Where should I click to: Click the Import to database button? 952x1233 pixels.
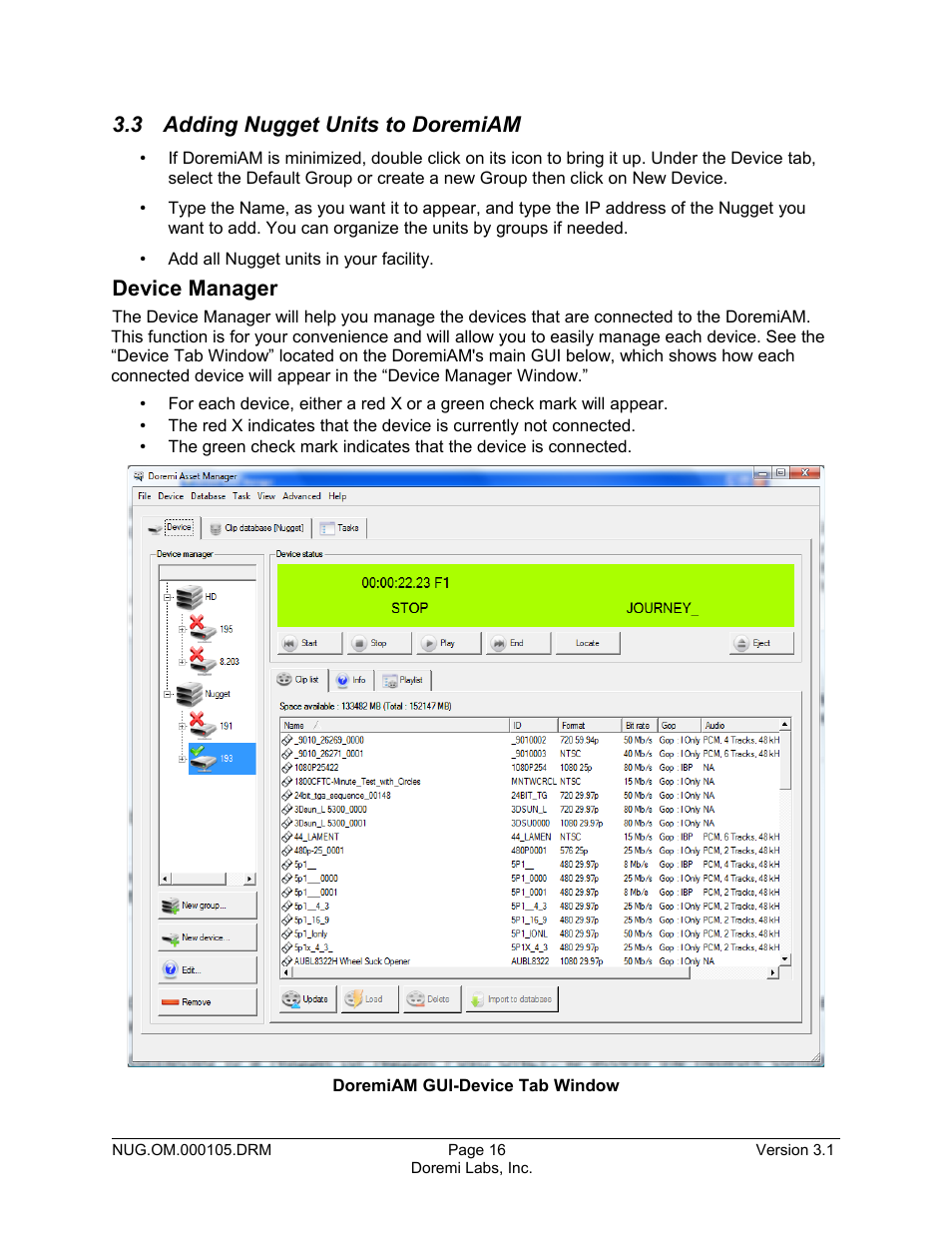pyautogui.click(x=510, y=999)
